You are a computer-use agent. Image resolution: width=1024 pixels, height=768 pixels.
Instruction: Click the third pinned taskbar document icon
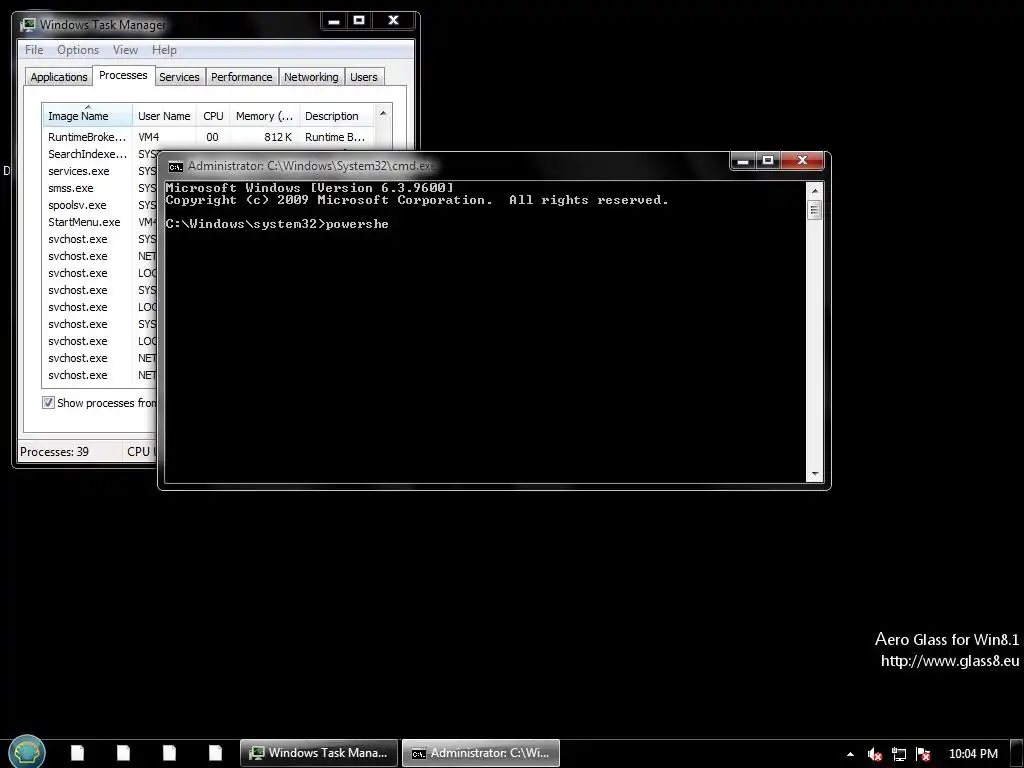(x=169, y=753)
